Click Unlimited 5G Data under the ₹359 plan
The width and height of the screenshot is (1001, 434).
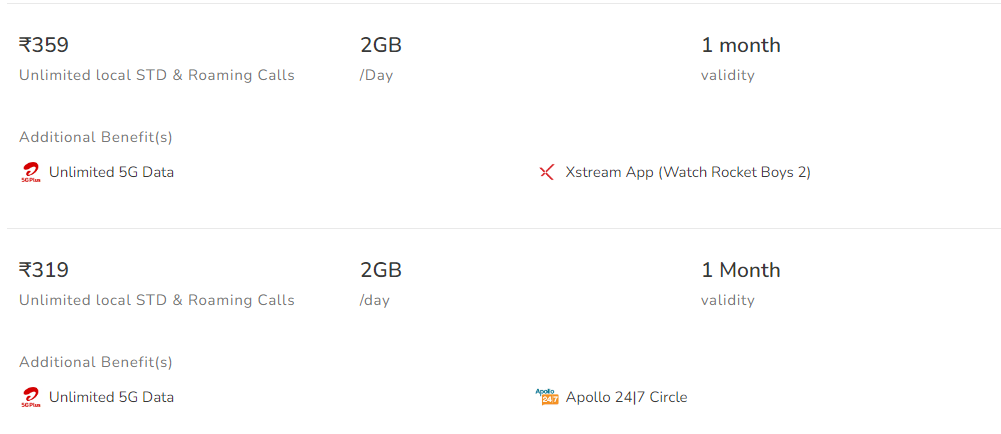pyautogui.click(x=111, y=172)
